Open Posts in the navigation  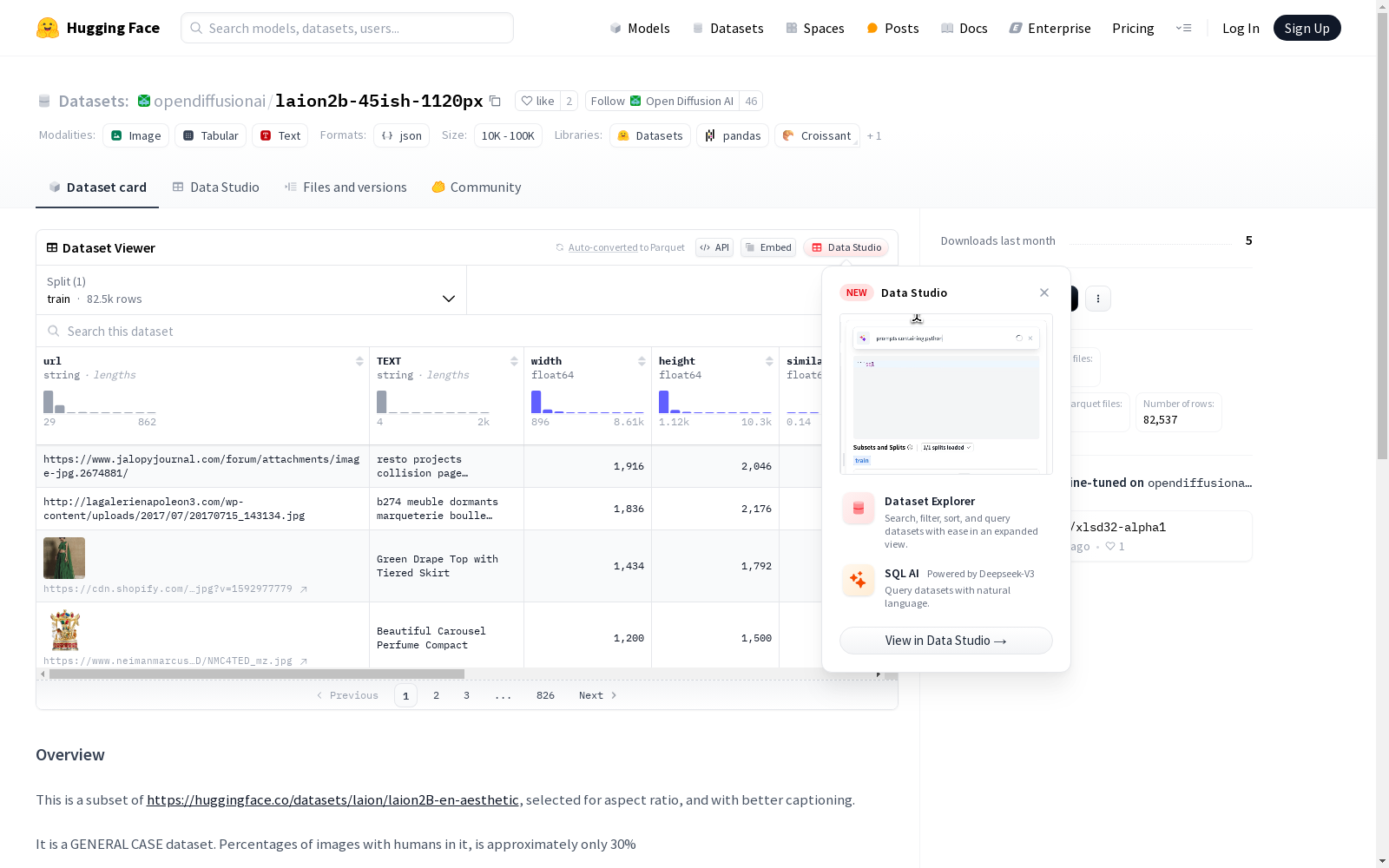point(892,28)
